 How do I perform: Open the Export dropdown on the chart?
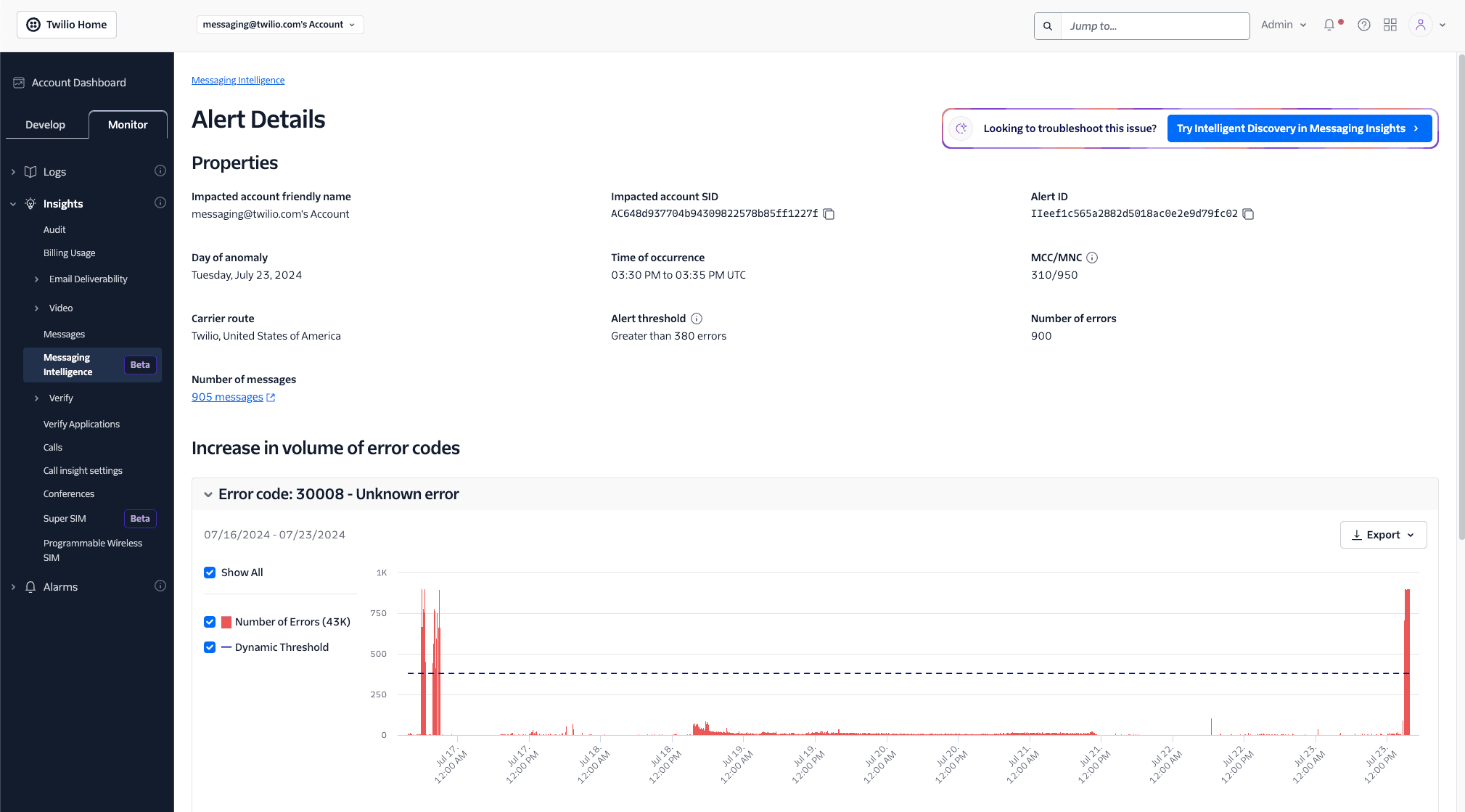[1382, 534]
